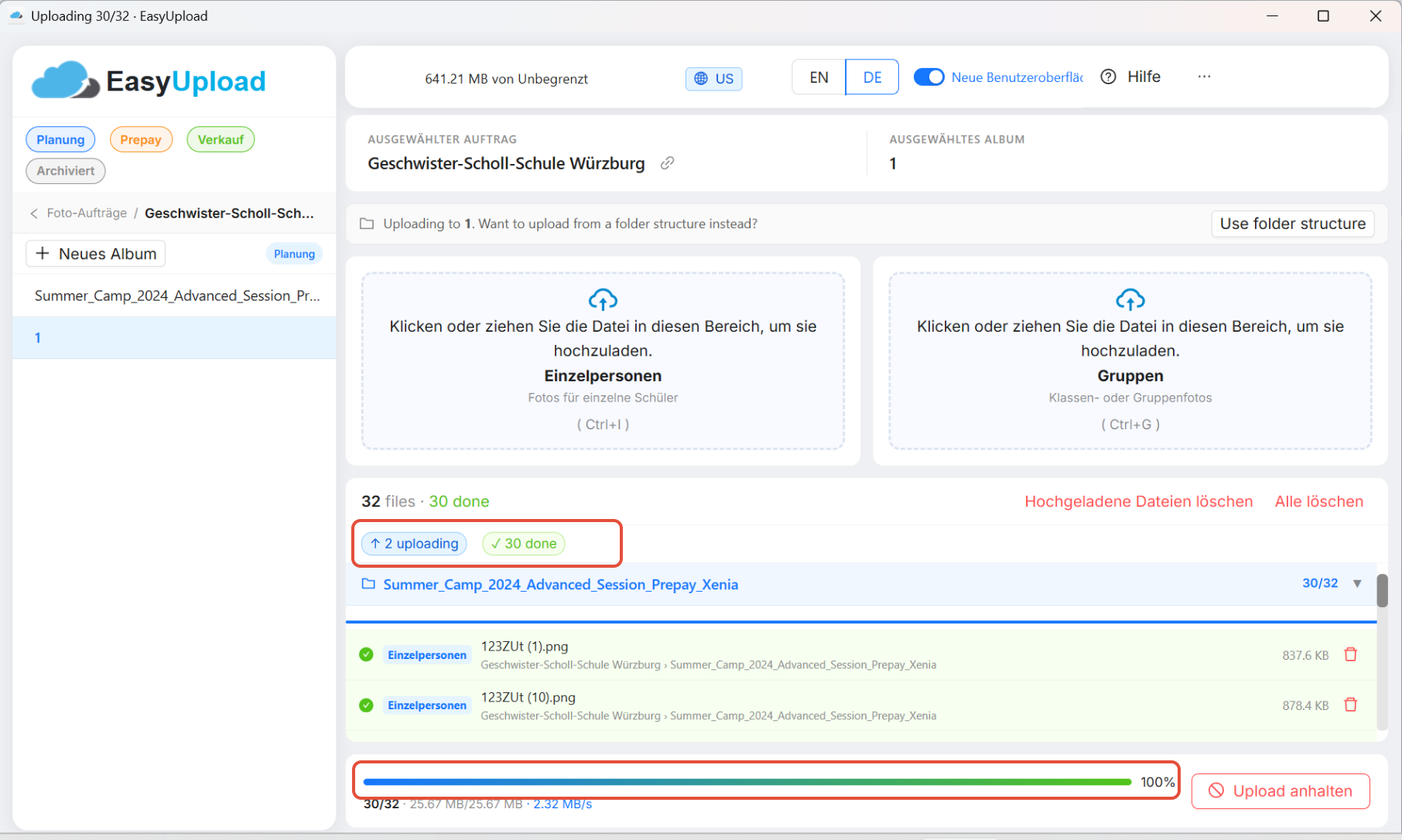Select album 1 in the sidebar
This screenshot has width=1402, height=840.
175,338
